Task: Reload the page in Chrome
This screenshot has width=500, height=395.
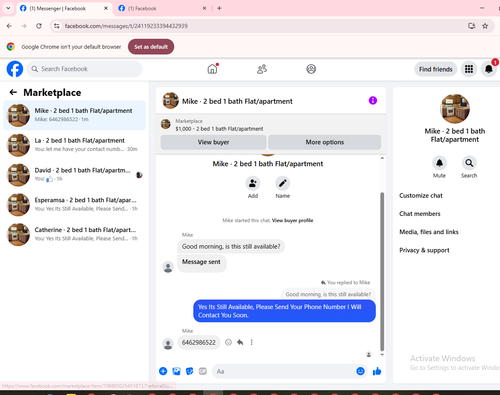Action: pyautogui.click(x=39, y=26)
